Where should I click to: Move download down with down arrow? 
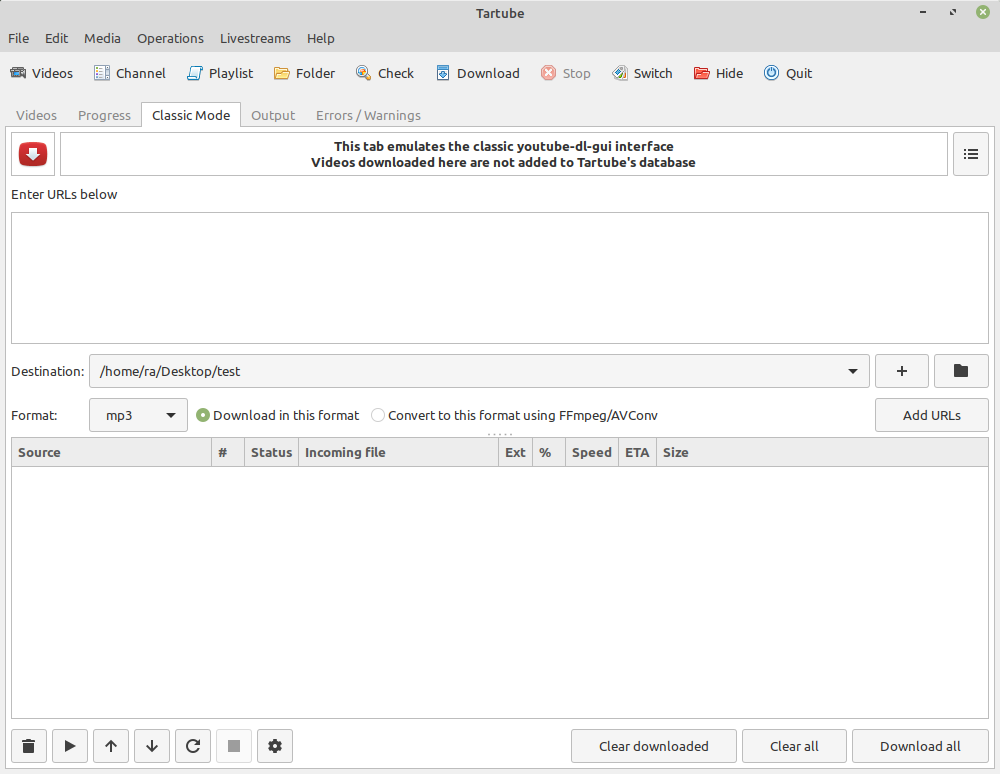tap(152, 746)
